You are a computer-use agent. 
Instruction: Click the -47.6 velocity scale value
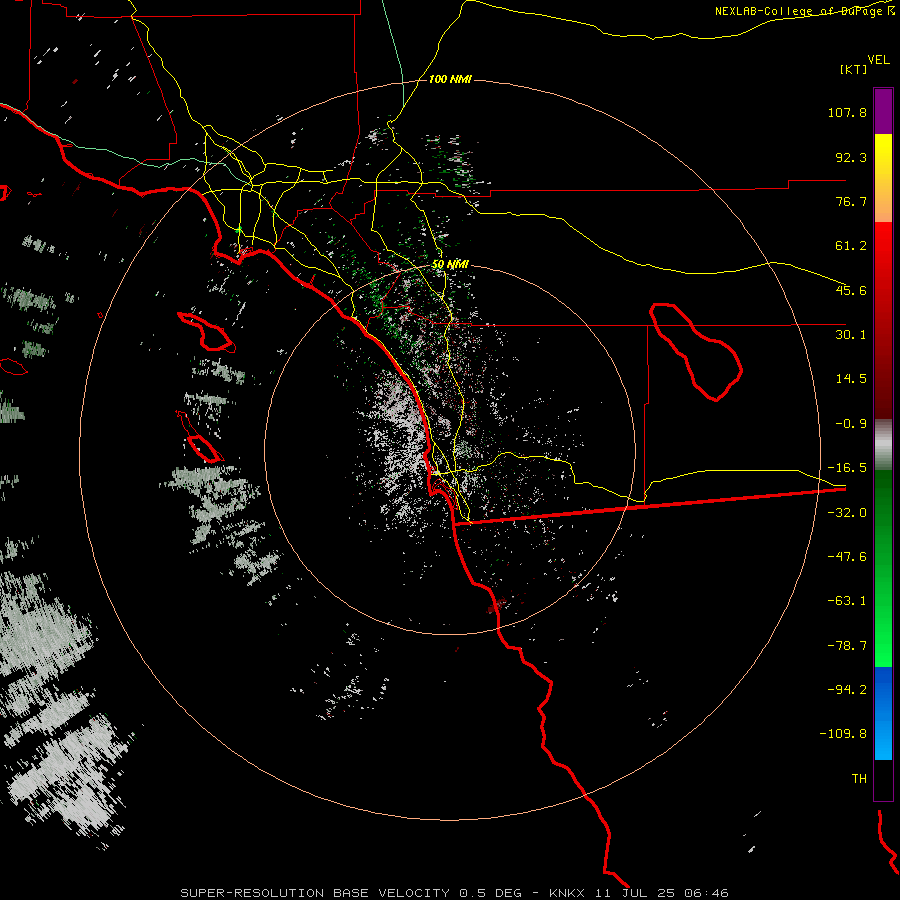coord(847,557)
